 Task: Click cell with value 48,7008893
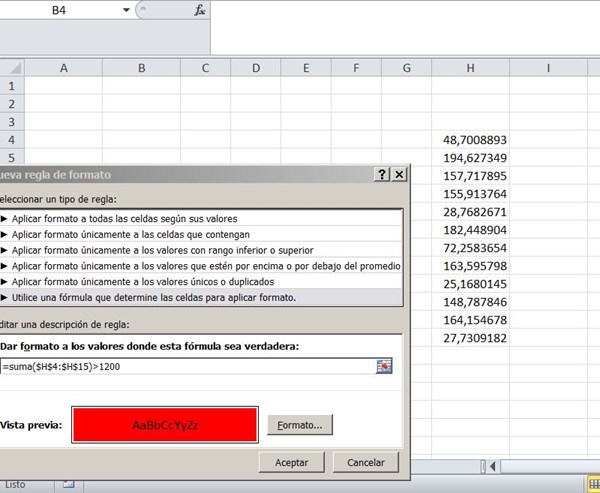(x=470, y=140)
